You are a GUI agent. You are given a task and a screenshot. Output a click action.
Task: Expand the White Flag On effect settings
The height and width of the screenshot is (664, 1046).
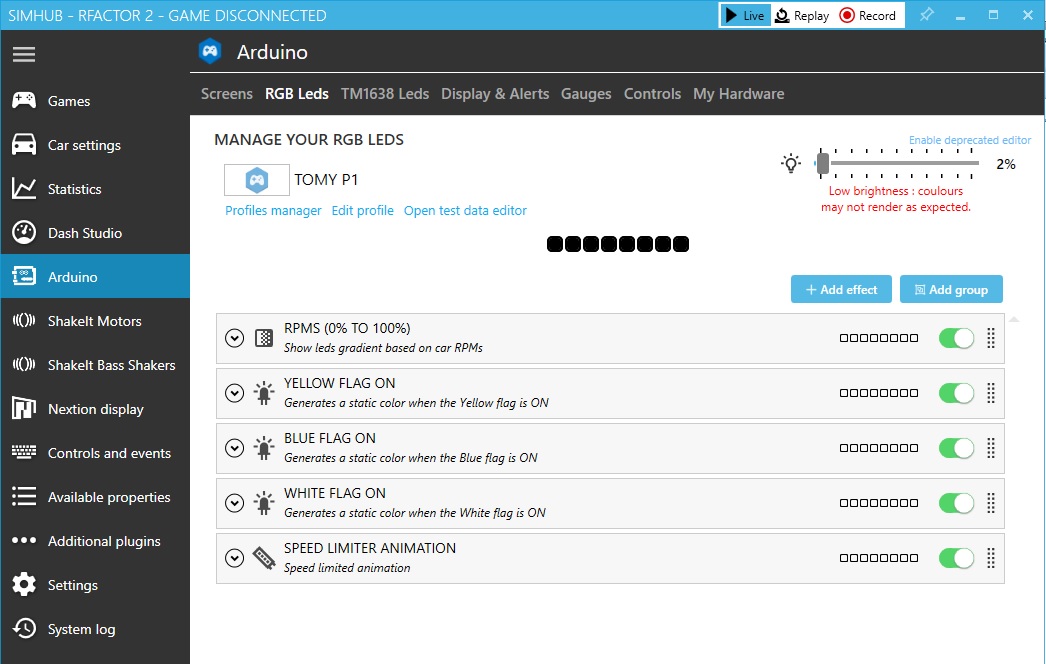(234, 503)
